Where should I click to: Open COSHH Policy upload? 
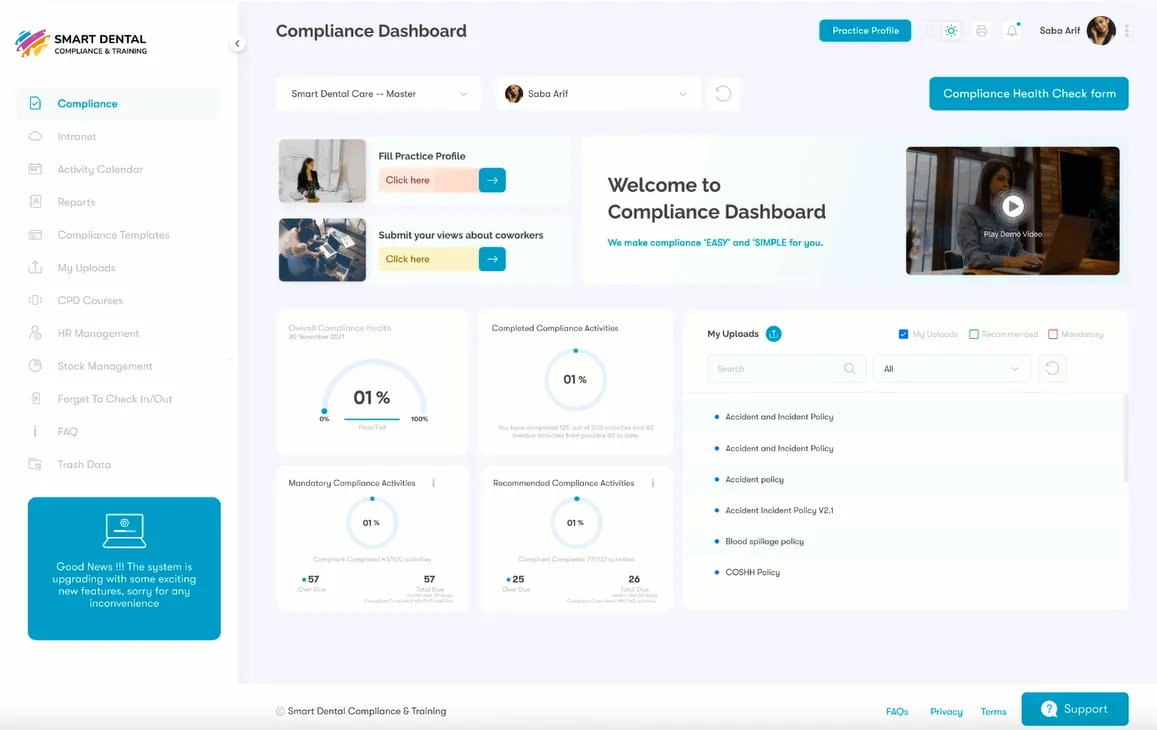point(753,572)
